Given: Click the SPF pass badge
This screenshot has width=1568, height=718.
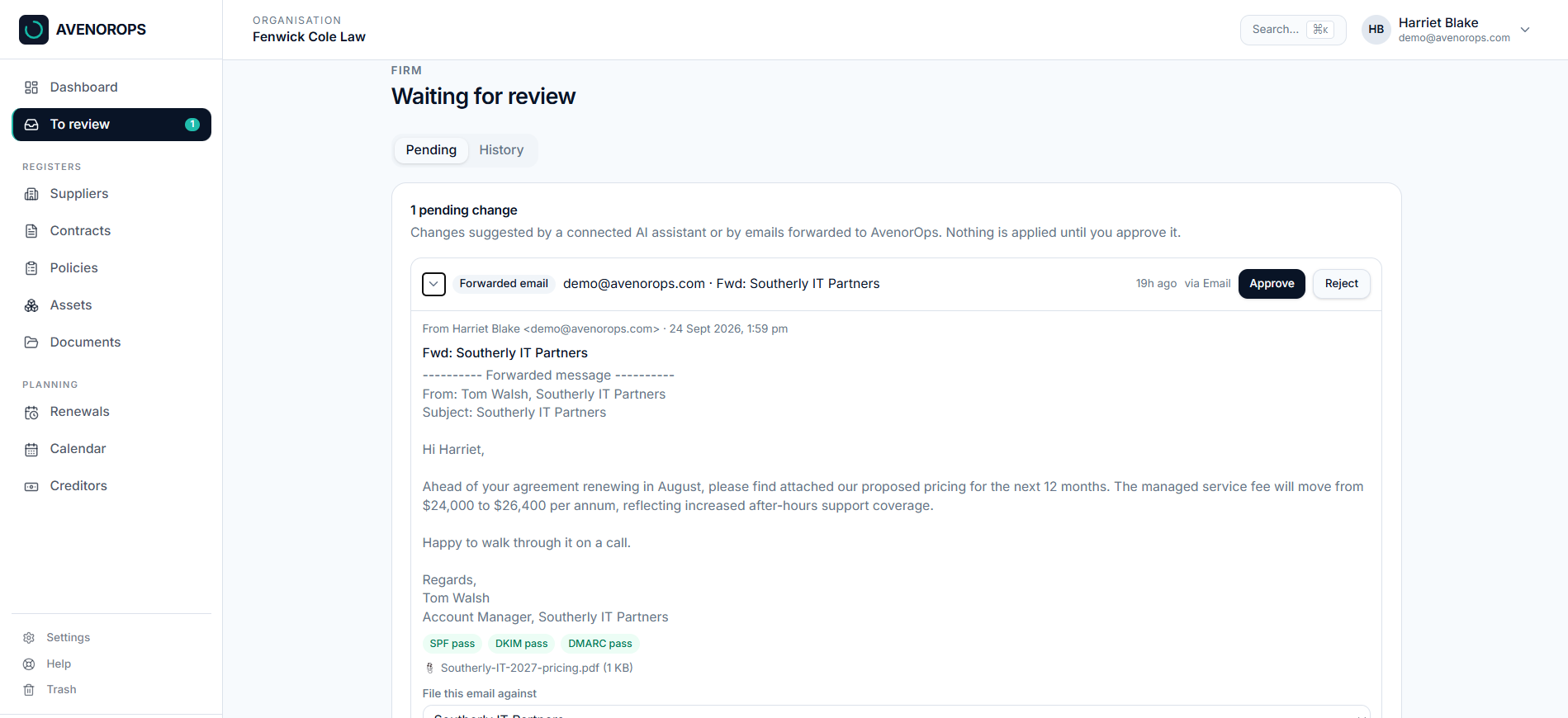Looking at the screenshot, I should point(452,644).
